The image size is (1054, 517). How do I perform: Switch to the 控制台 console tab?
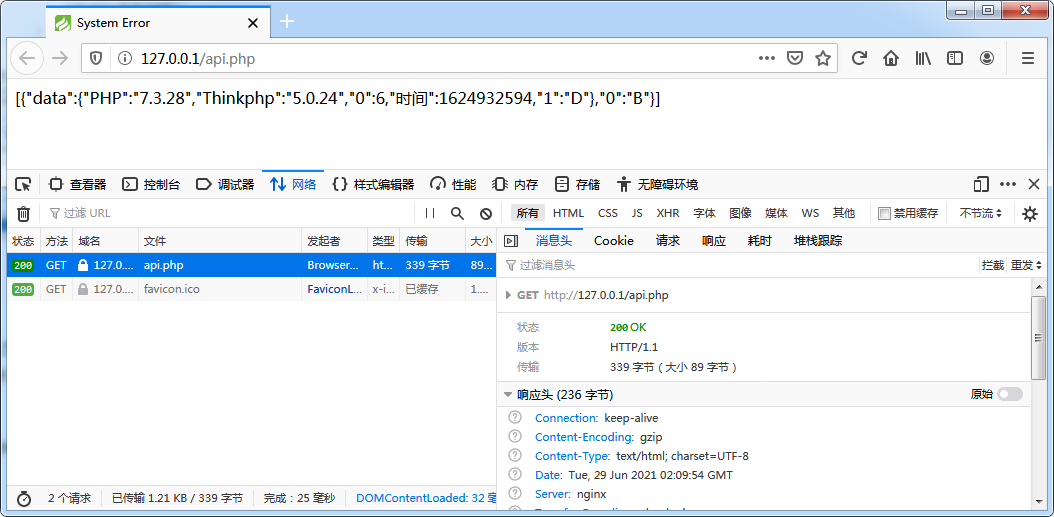152,184
